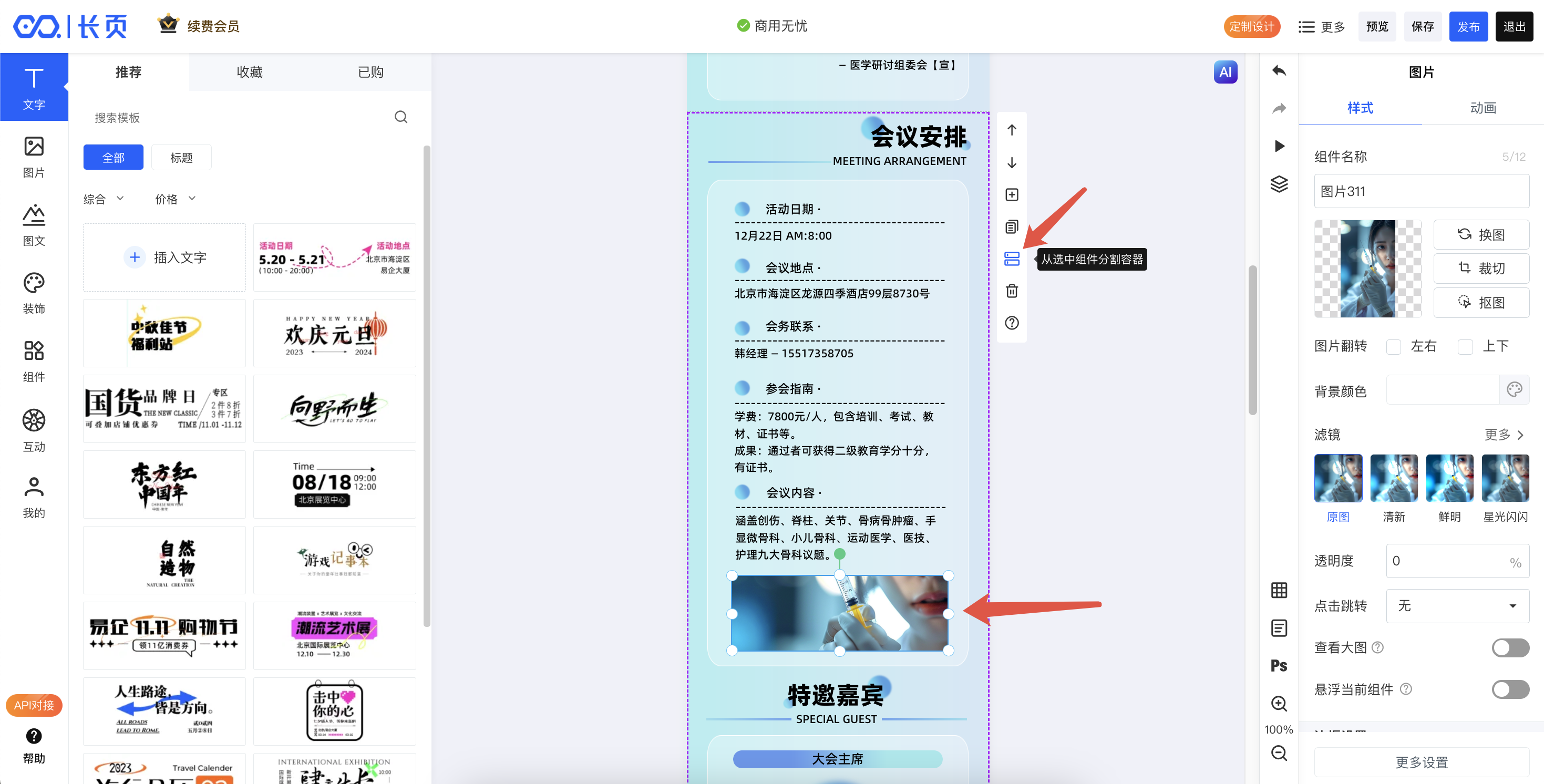The height and width of the screenshot is (784, 1544).
Task: Check the 左右 flip checkbox
Action: pyautogui.click(x=1394, y=346)
